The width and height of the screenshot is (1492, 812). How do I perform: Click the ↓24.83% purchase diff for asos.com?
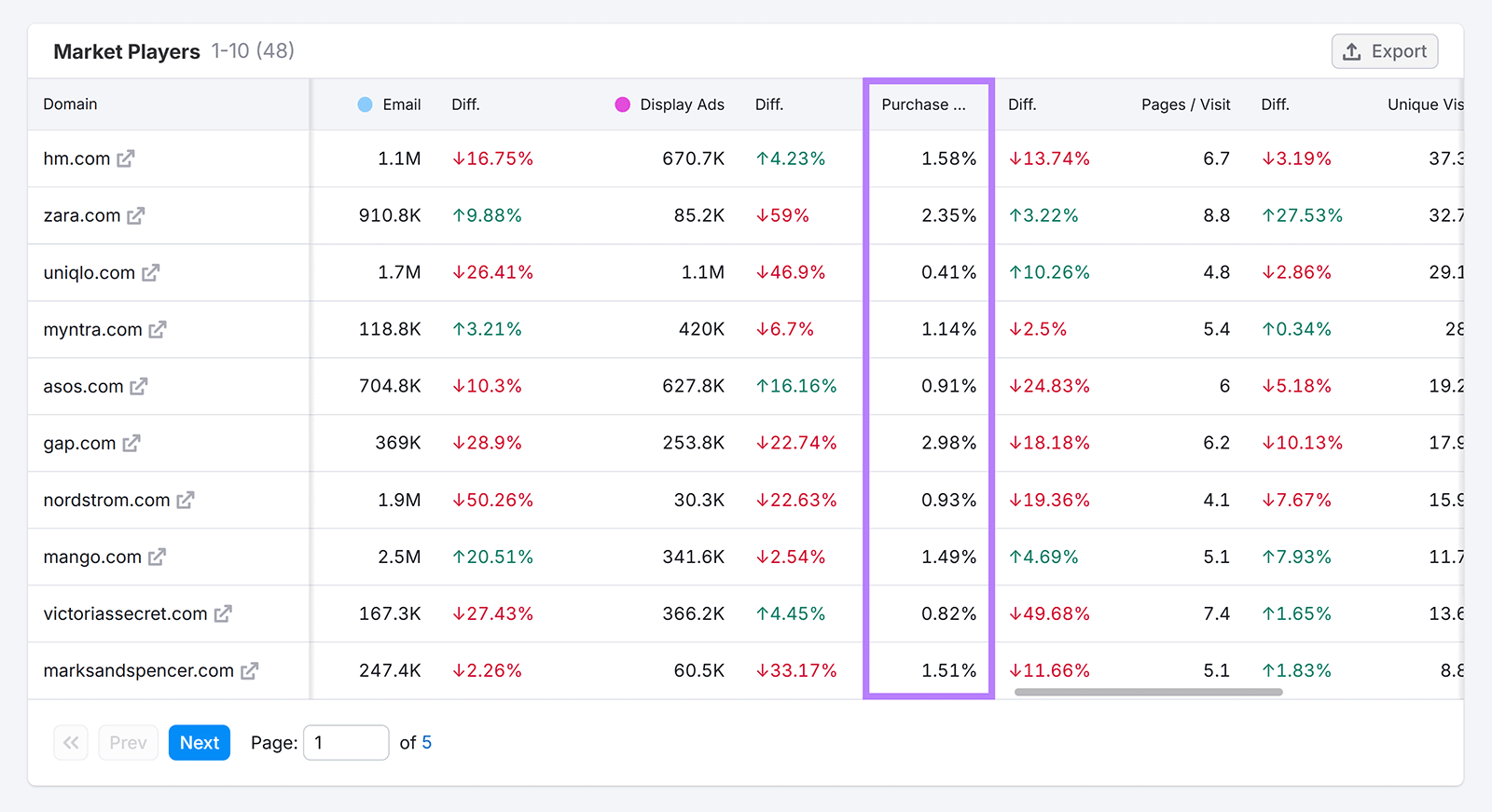1049,386
